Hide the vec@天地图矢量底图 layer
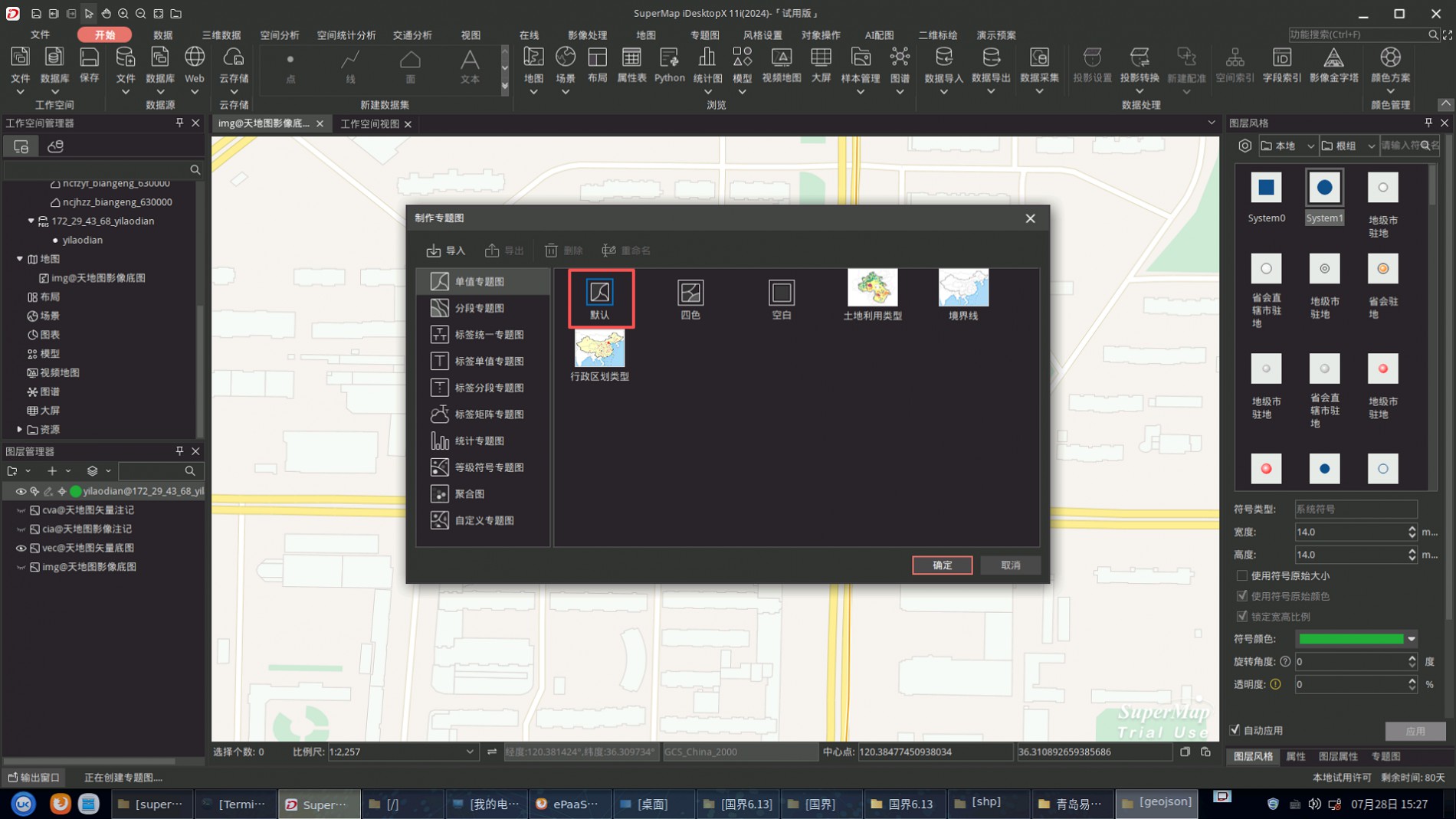 pyautogui.click(x=21, y=548)
